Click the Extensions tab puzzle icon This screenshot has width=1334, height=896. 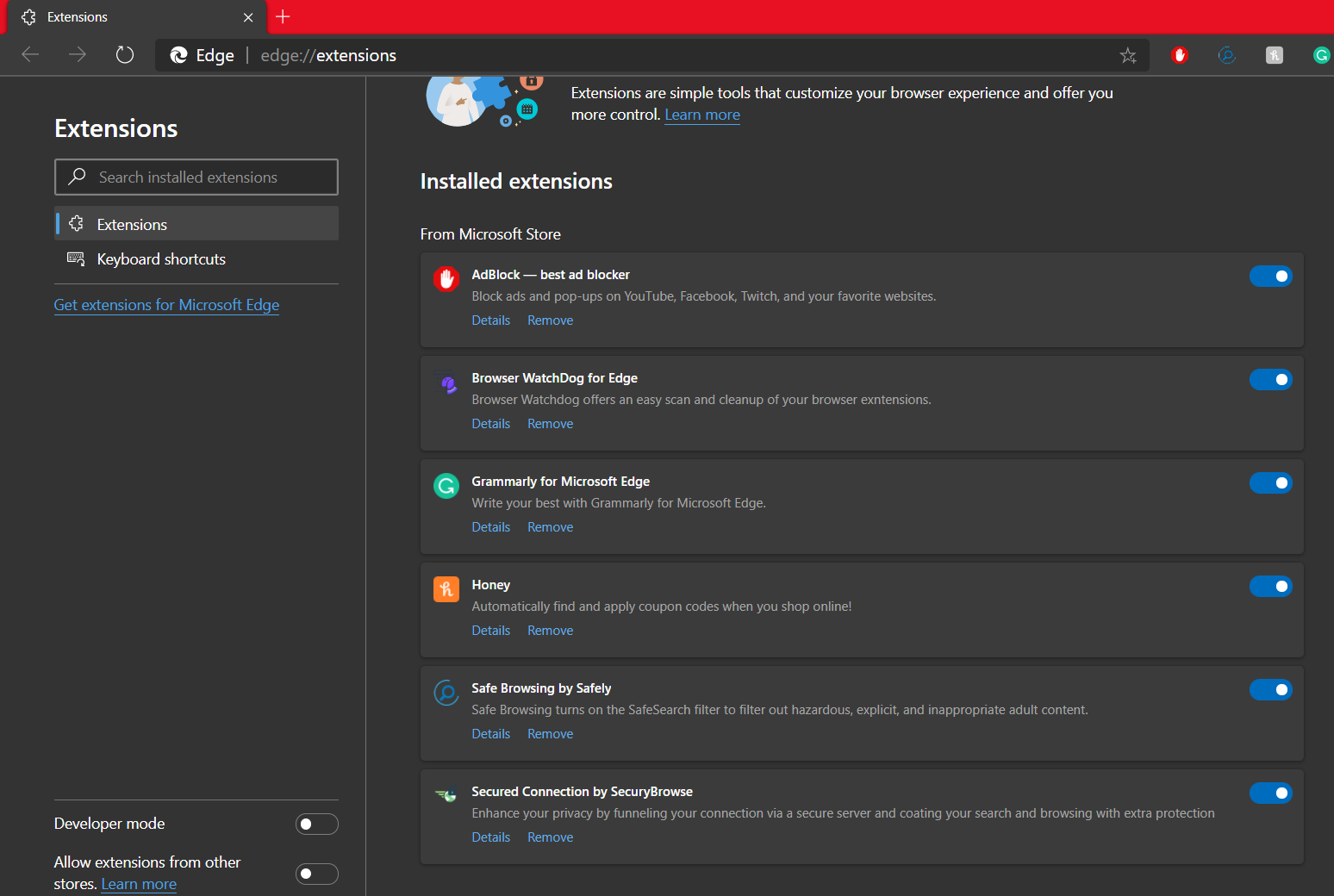(28, 17)
